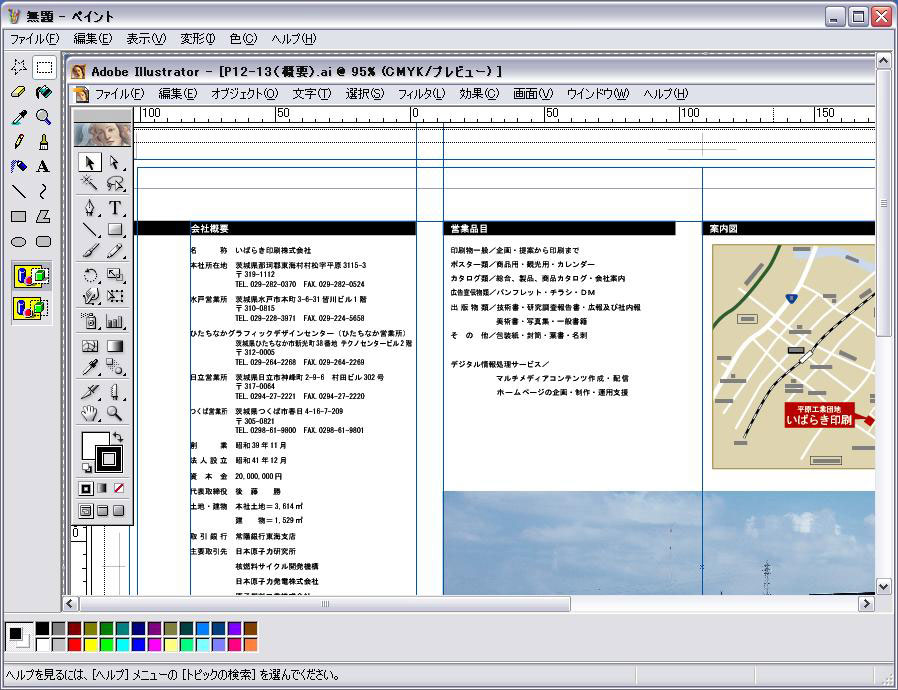Select the Paint rectangle shape tool
Screen dimensions: 898x690
tap(18, 216)
